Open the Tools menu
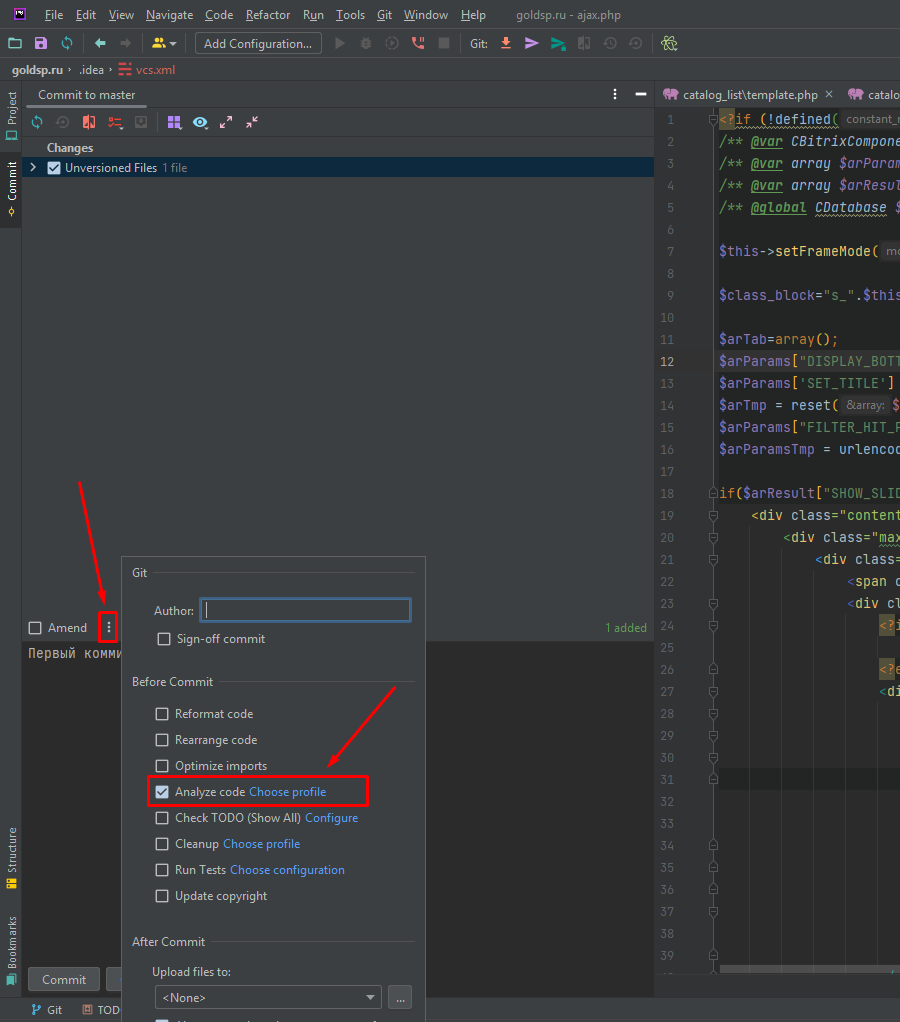Screen dimensions: 900x1022 [x=351, y=14]
